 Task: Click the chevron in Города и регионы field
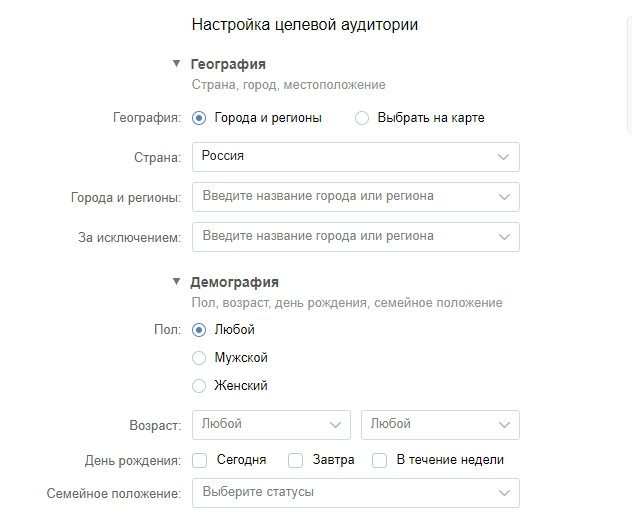click(504, 197)
